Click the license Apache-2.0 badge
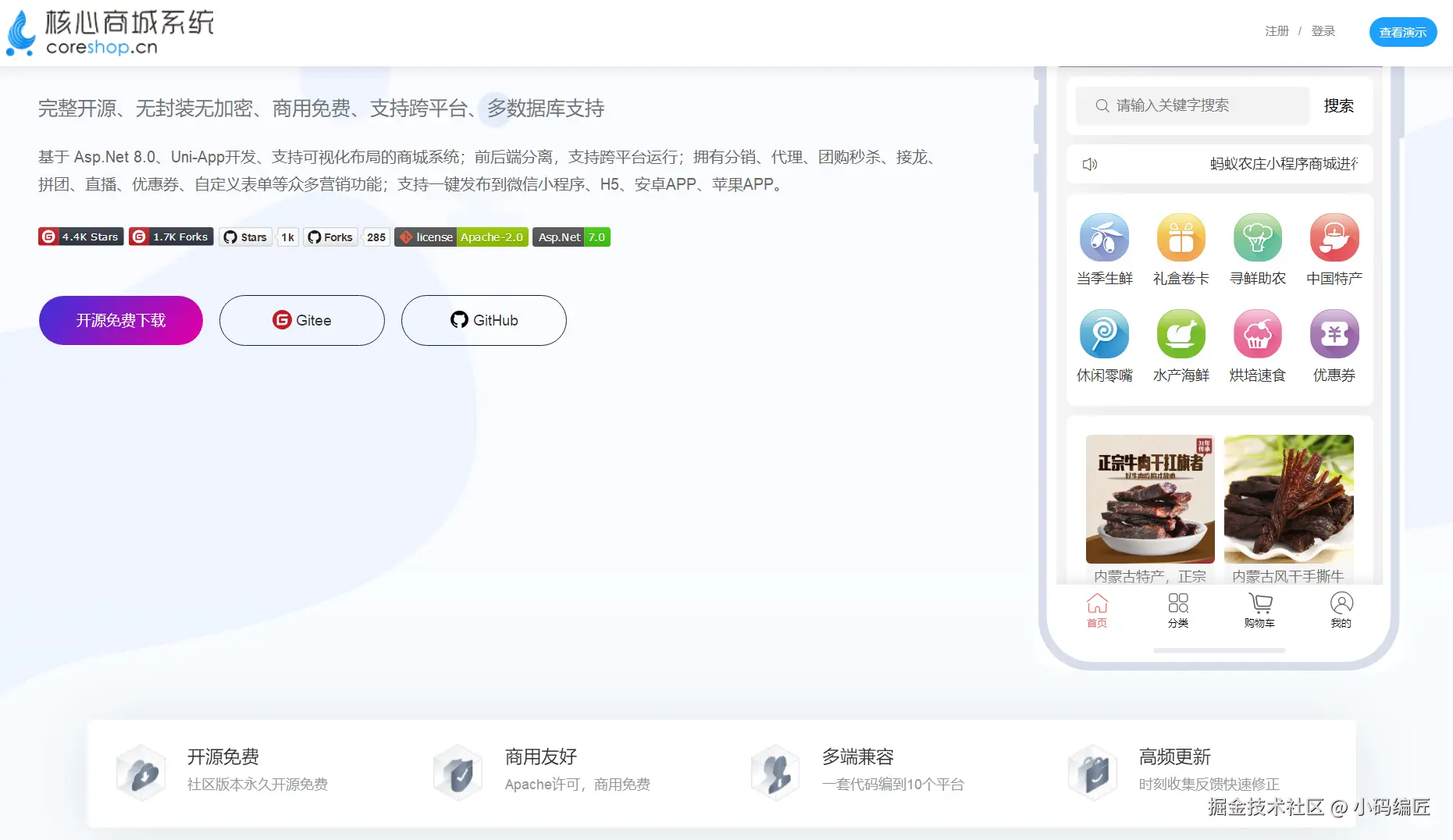Screen dimensions: 1453x840 [x=461, y=237]
